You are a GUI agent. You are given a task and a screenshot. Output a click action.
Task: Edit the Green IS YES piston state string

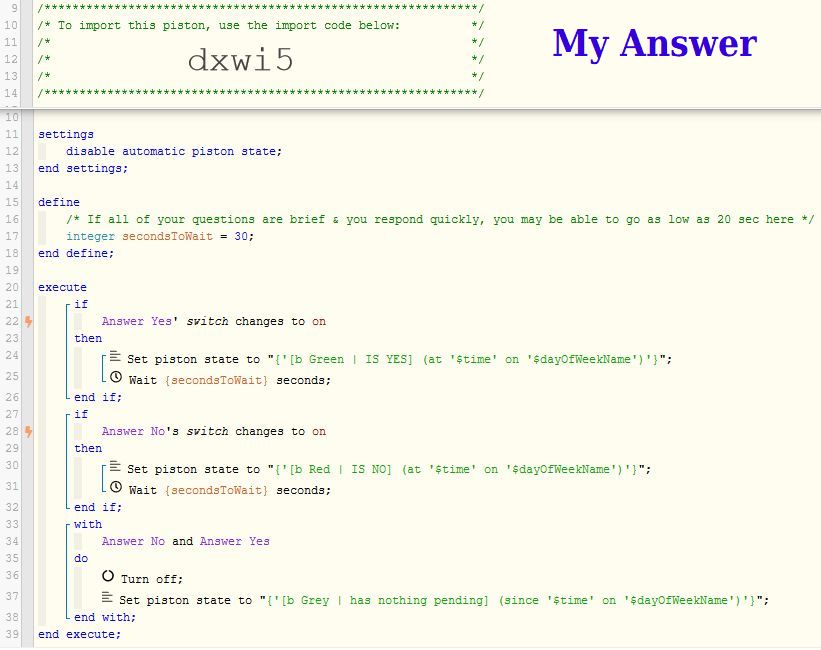(x=467, y=359)
